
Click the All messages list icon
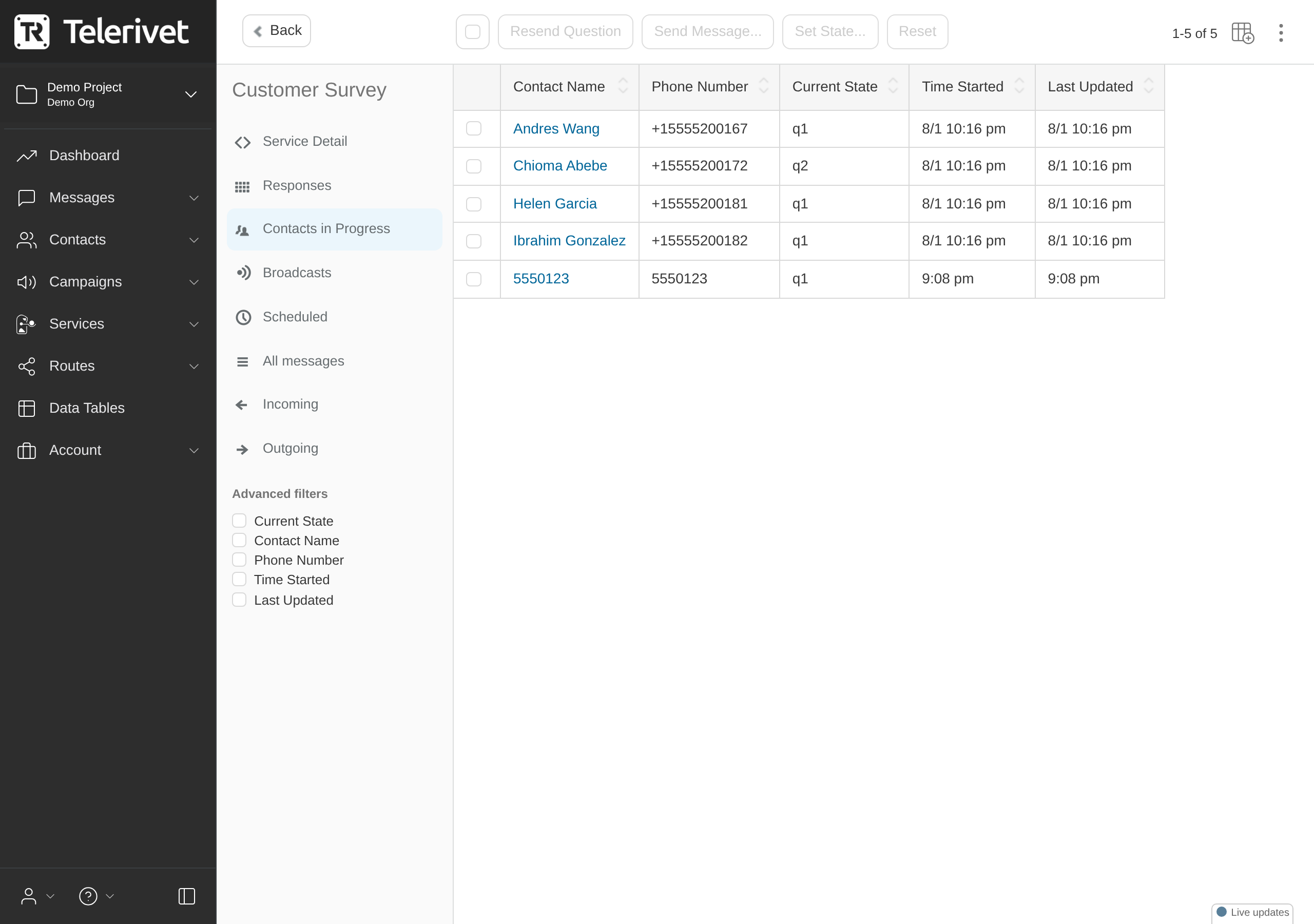click(243, 362)
